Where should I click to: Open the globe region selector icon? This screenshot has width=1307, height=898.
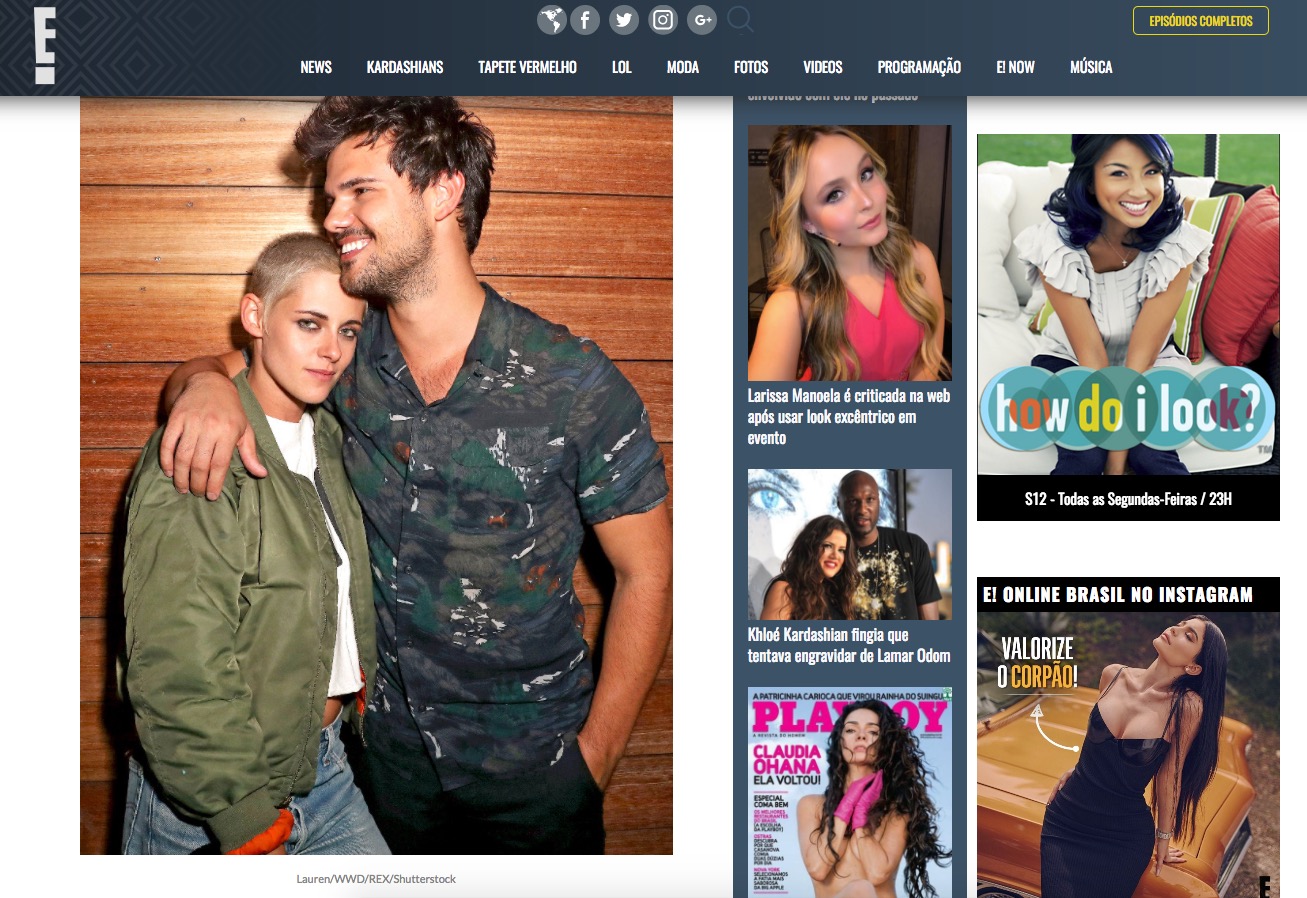[x=551, y=20]
